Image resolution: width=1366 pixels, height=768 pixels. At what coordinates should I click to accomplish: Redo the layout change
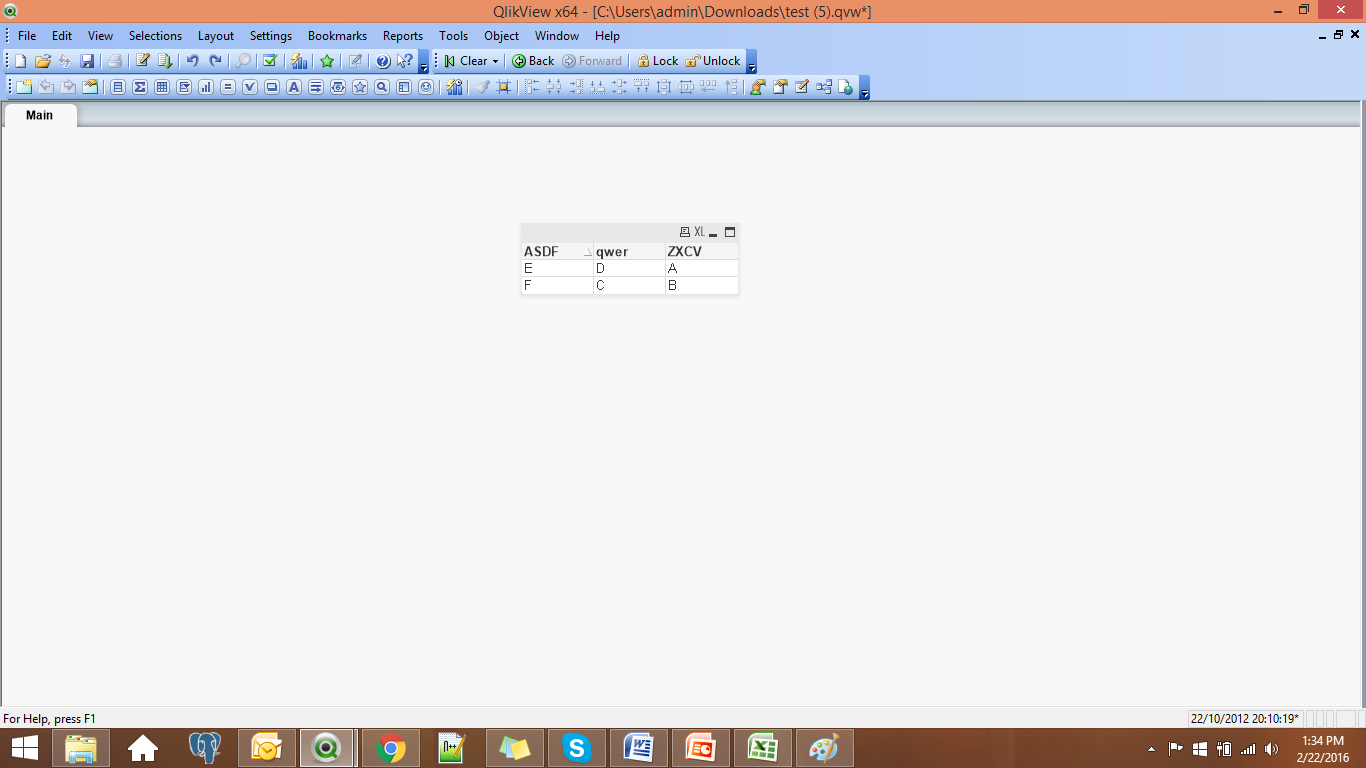point(215,61)
